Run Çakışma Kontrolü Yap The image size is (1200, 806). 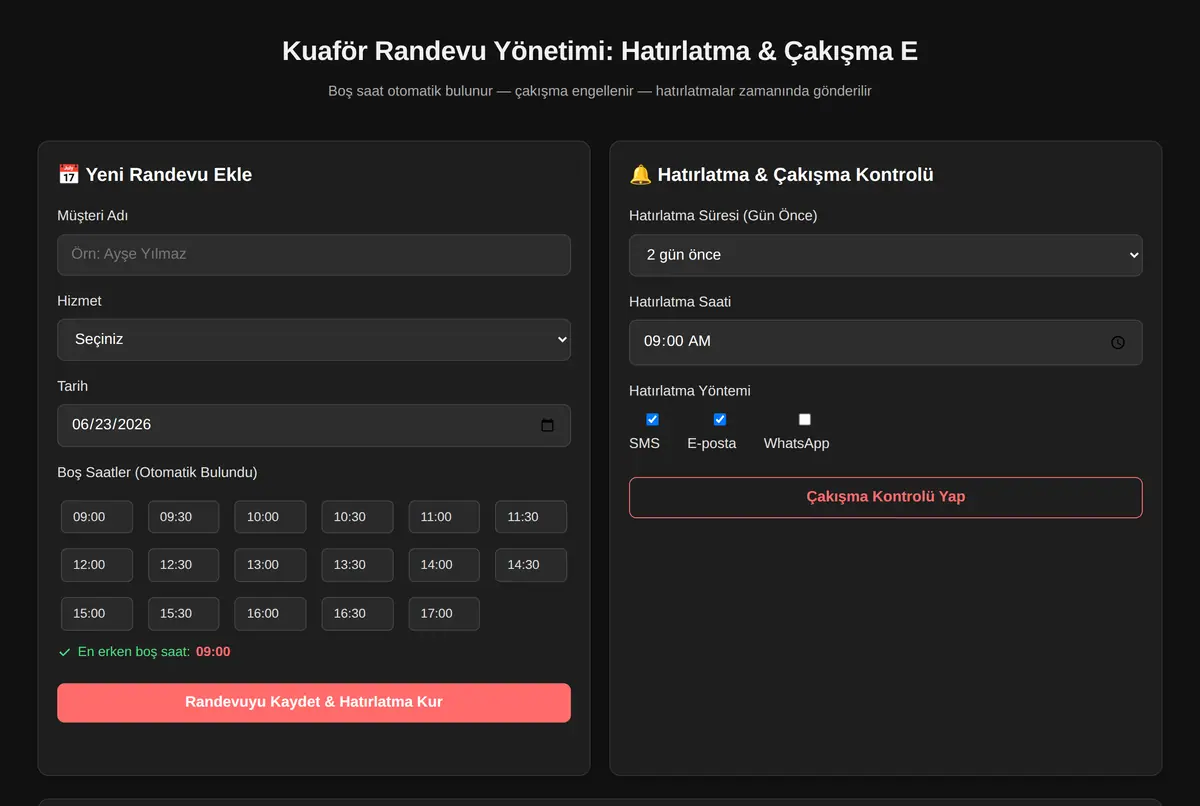(886, 497)
